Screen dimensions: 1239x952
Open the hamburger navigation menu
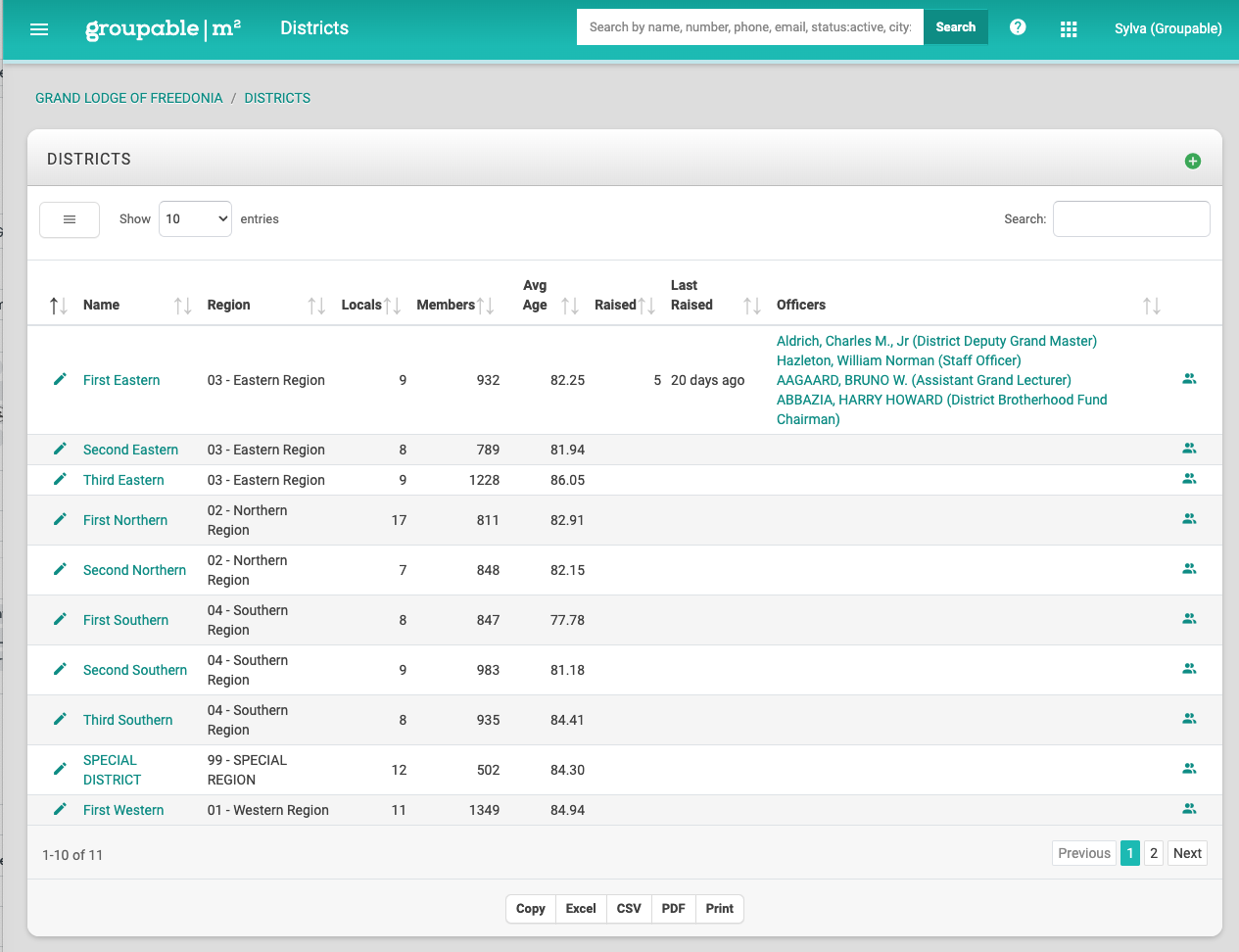click(39, 28)
